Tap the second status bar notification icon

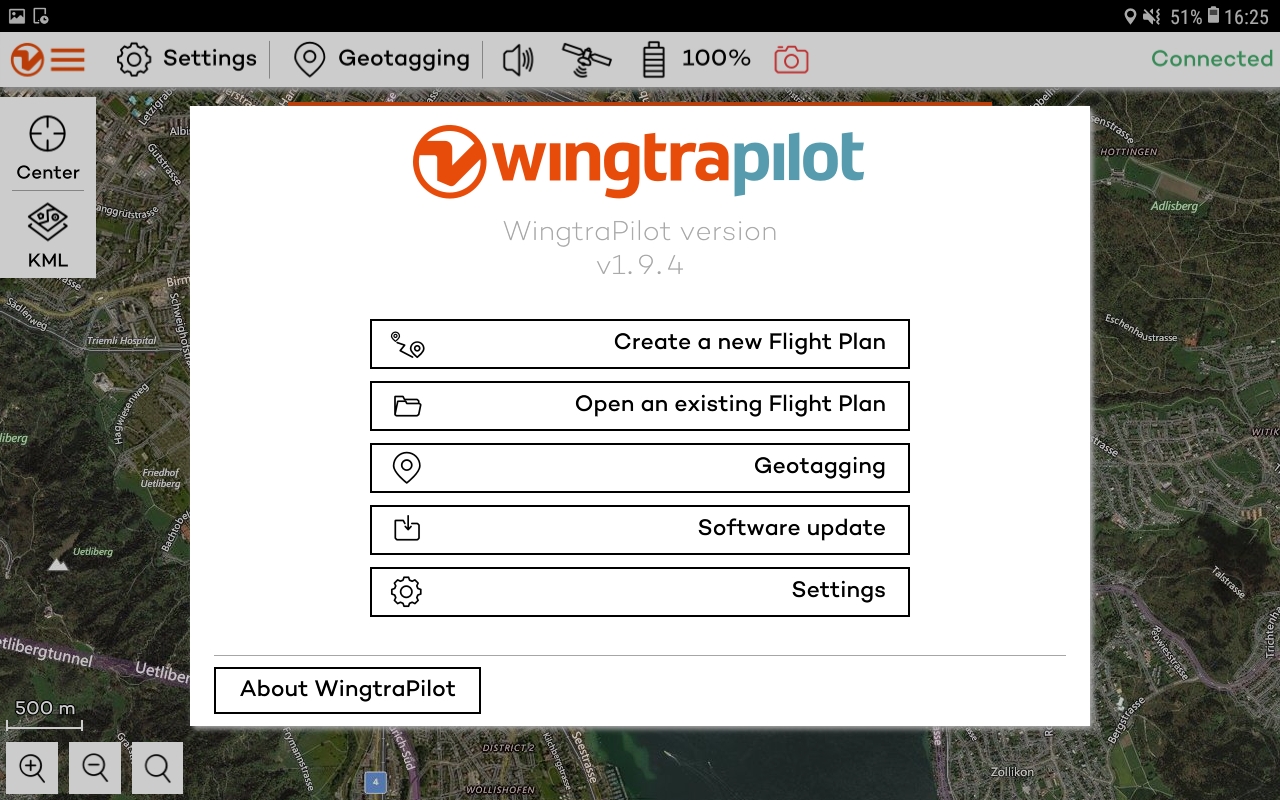[x=41, y=16]
